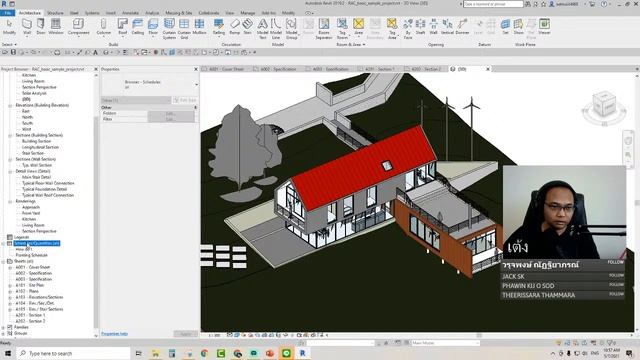
Task: Click Edit button for Folders property
Action: 171,113
